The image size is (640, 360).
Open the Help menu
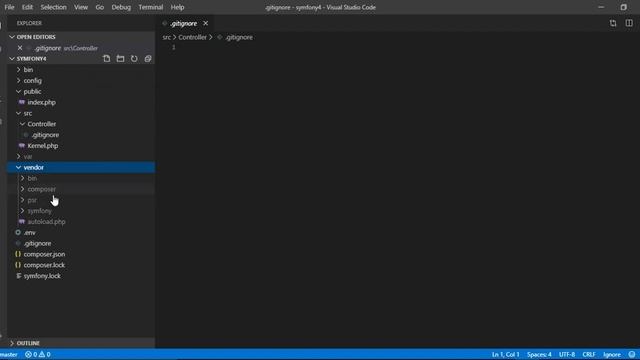tap(178, 7)
